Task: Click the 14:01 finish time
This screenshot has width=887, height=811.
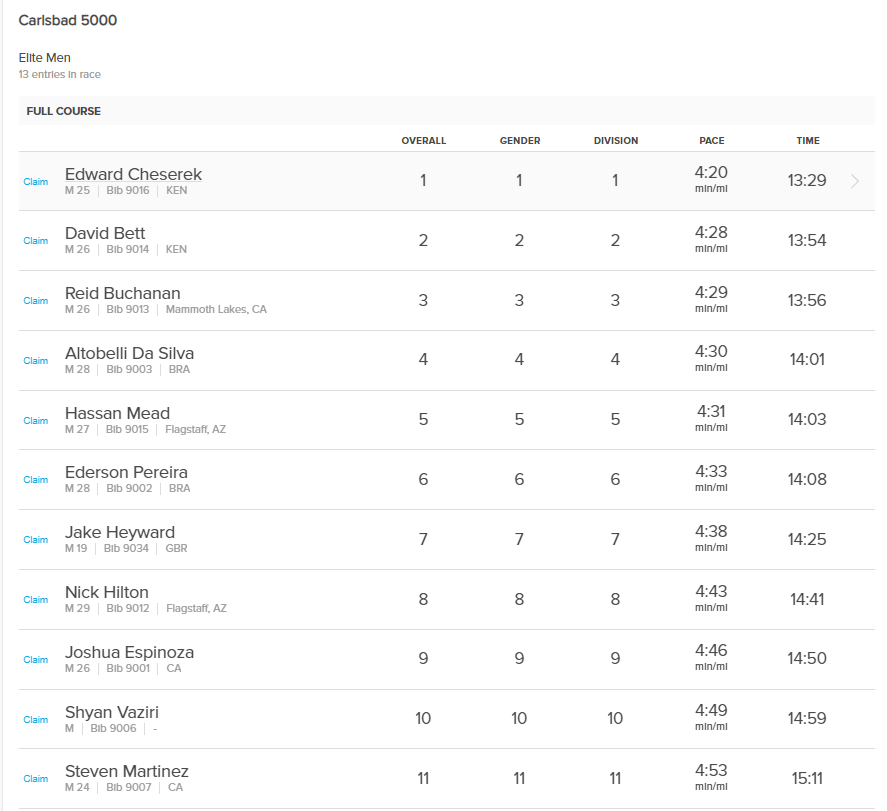Action: [x=807, y=359]
